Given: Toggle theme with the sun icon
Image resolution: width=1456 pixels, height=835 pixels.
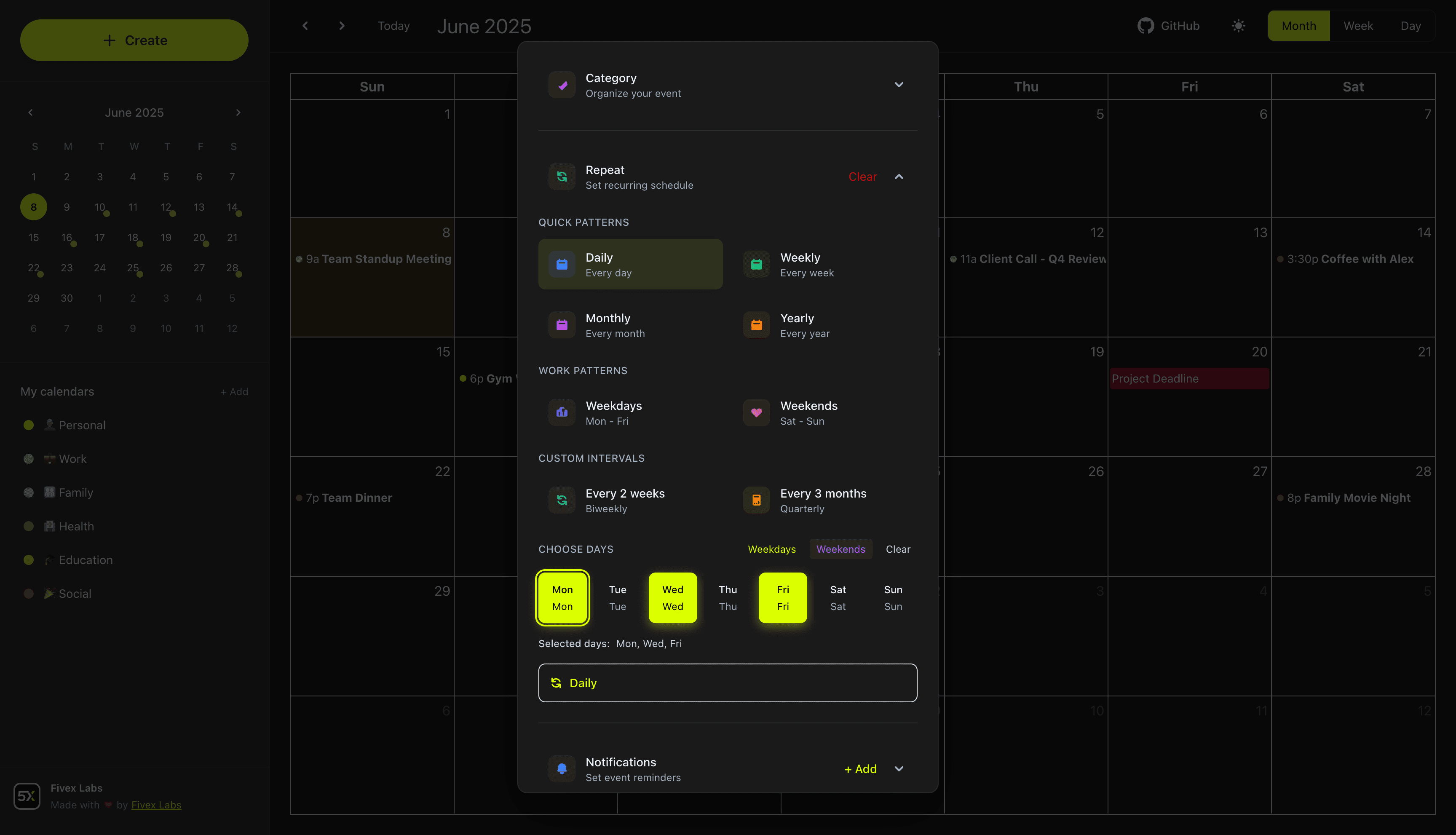Looking at the screenshot, I should (1238, 26).
